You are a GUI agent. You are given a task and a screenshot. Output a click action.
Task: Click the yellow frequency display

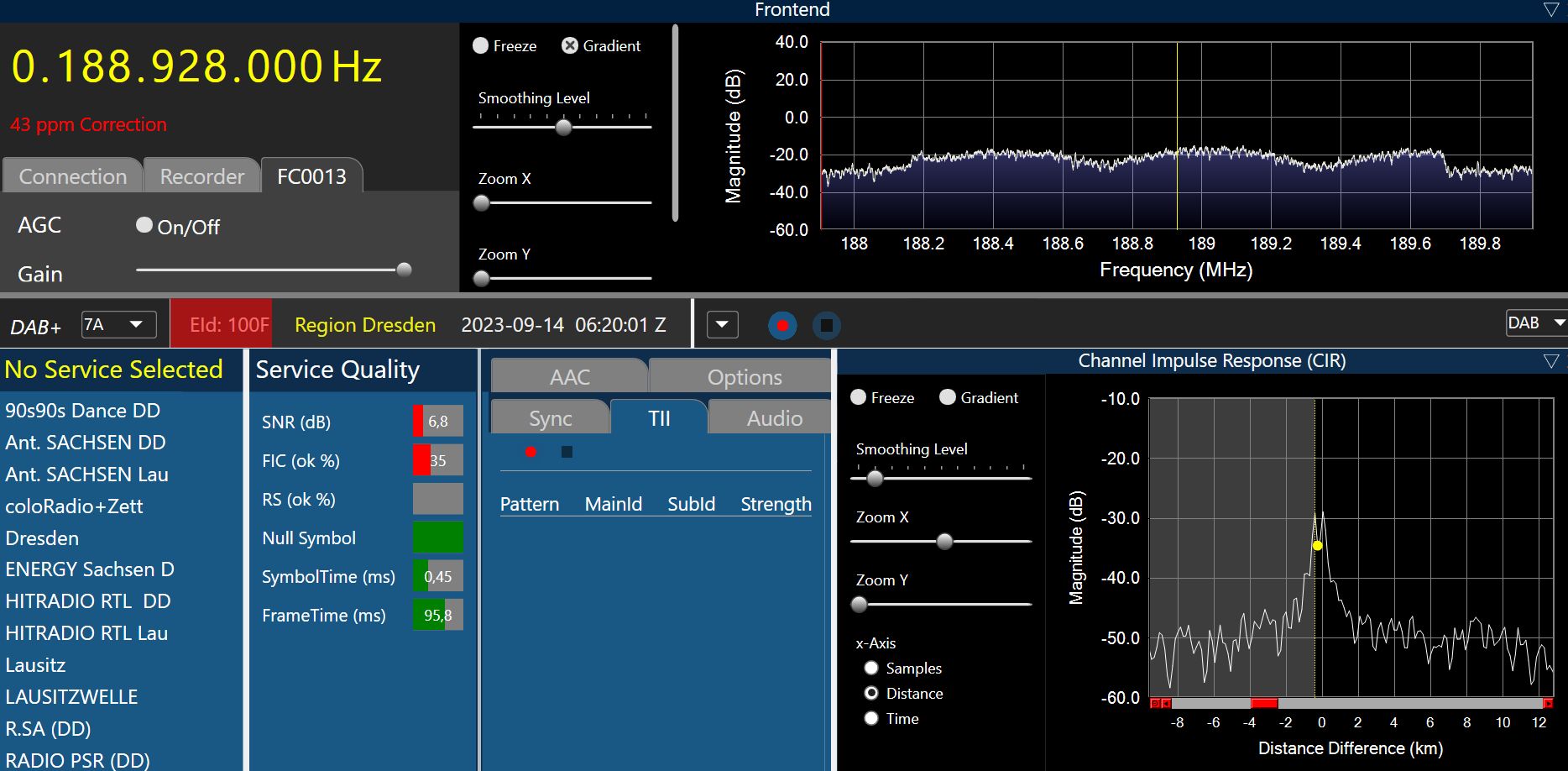[x=196, y=67]
